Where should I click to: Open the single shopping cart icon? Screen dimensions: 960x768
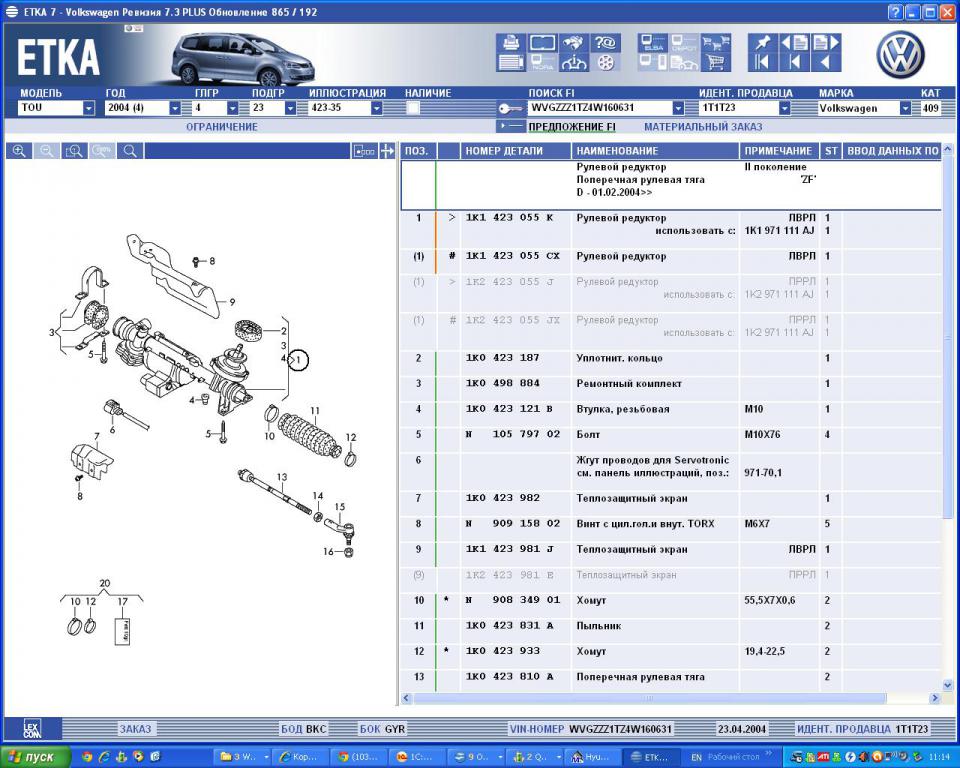click(x=716, y=62)
